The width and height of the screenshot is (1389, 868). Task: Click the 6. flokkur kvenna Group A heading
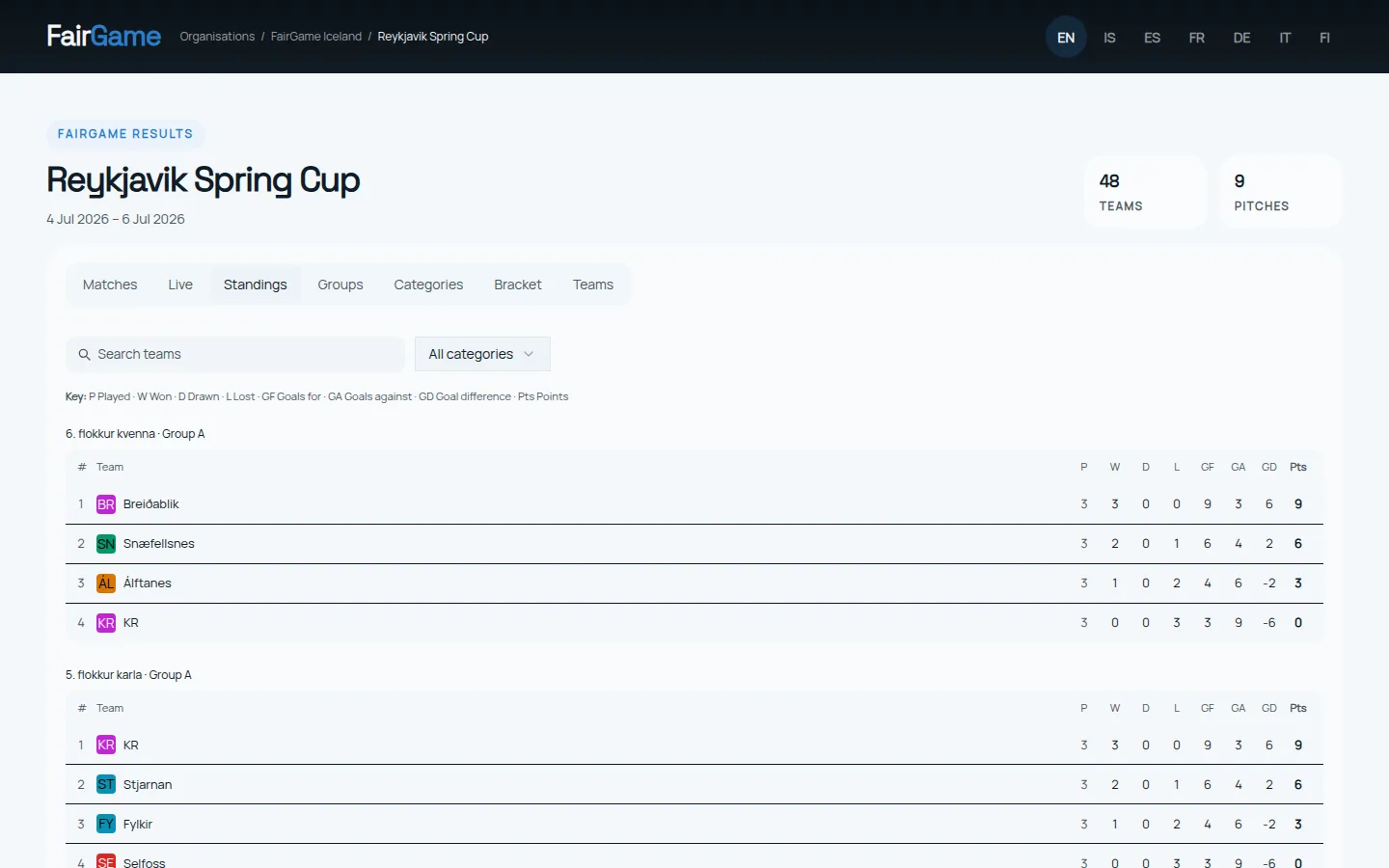[x=135, y=434]
